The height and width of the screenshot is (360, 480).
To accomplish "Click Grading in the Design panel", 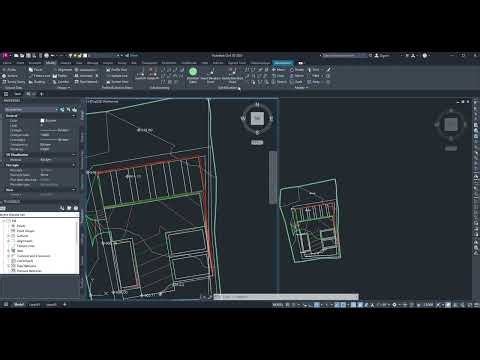I will (x=37, y=82).
